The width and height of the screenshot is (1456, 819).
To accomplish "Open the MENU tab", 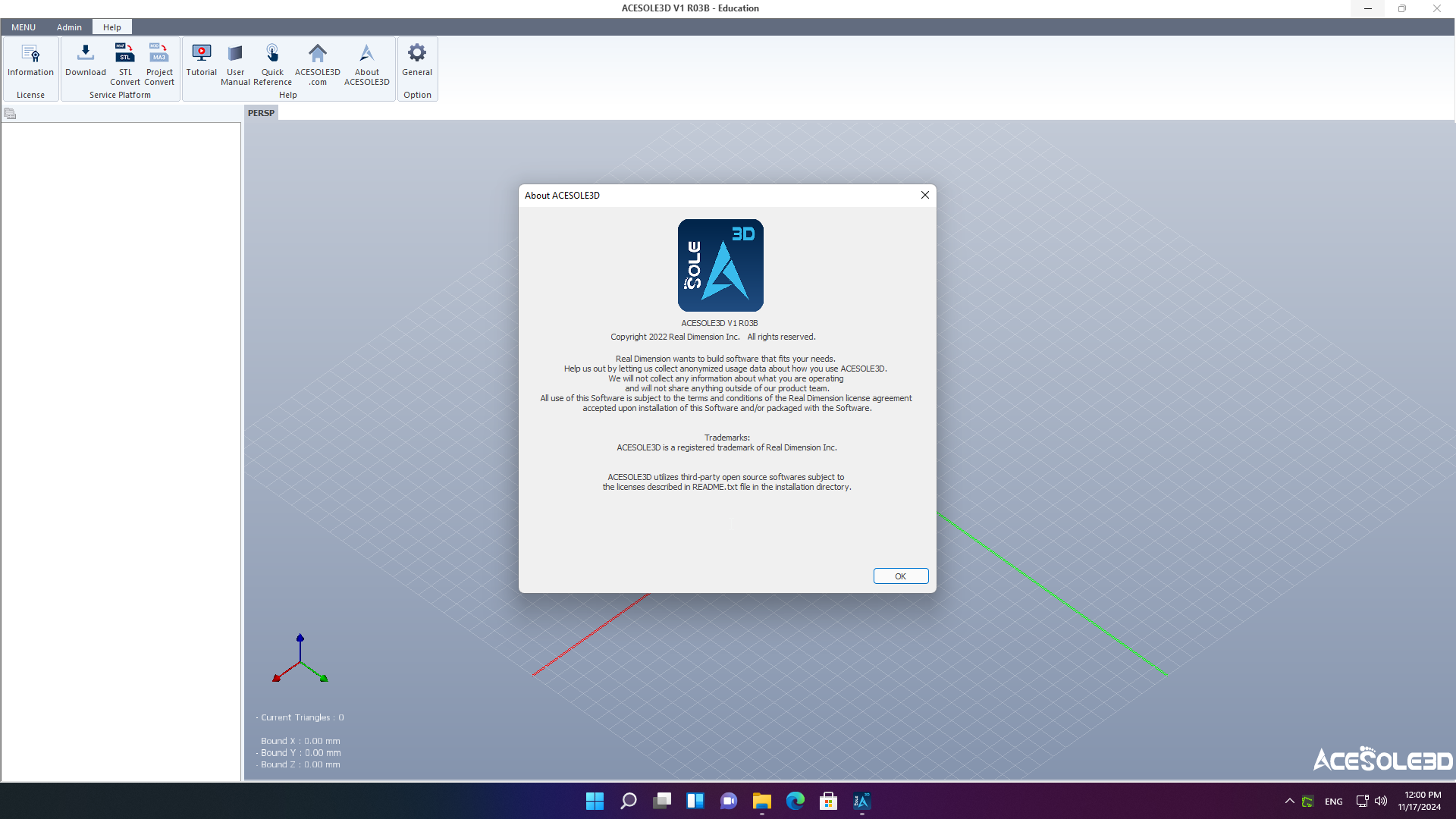I will tap(24, 27).
